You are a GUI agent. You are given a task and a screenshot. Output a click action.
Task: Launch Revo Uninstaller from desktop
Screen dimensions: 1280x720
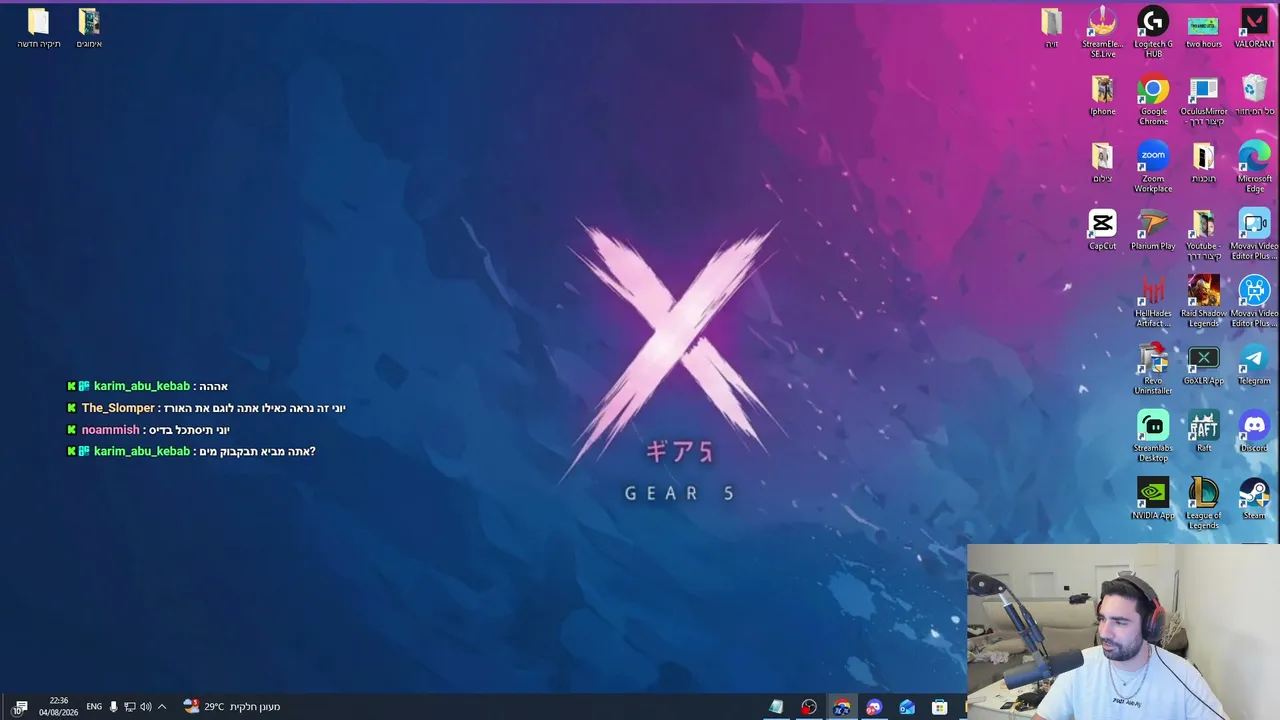[x=1153, y=368]
